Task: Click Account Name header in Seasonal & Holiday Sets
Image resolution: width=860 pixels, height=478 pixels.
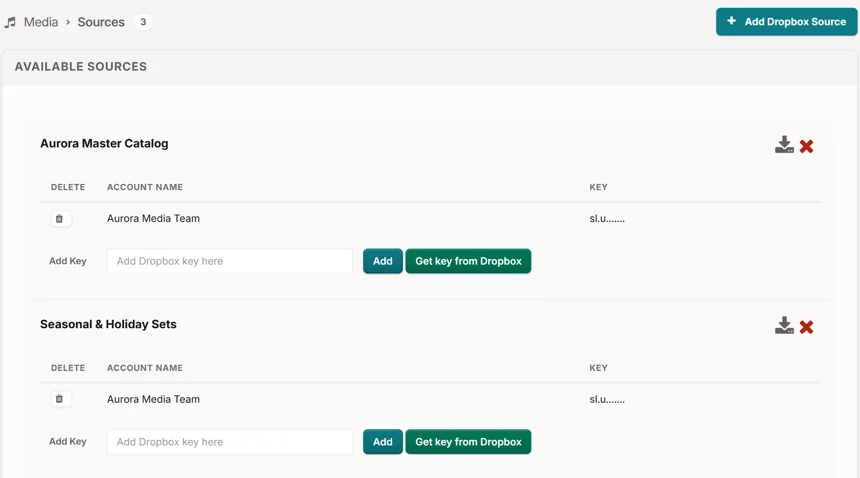Action: 145,368
